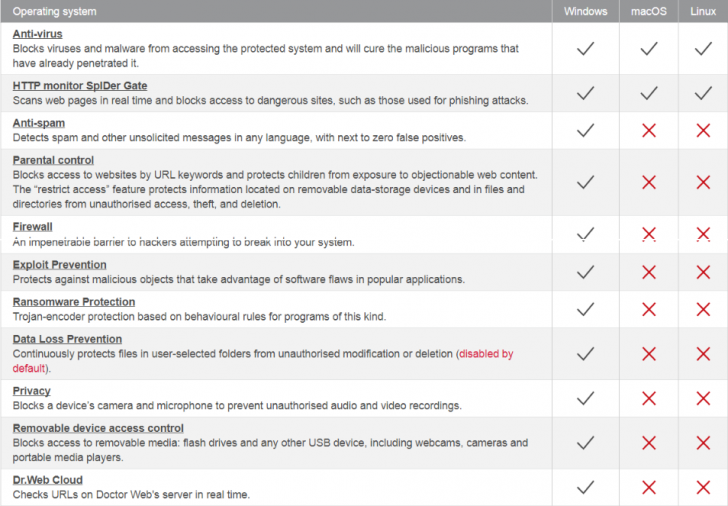Click the Linux red cross for Parental control
Screen dimensions: 728x506
pyautogui.click(x=703, y=182)
